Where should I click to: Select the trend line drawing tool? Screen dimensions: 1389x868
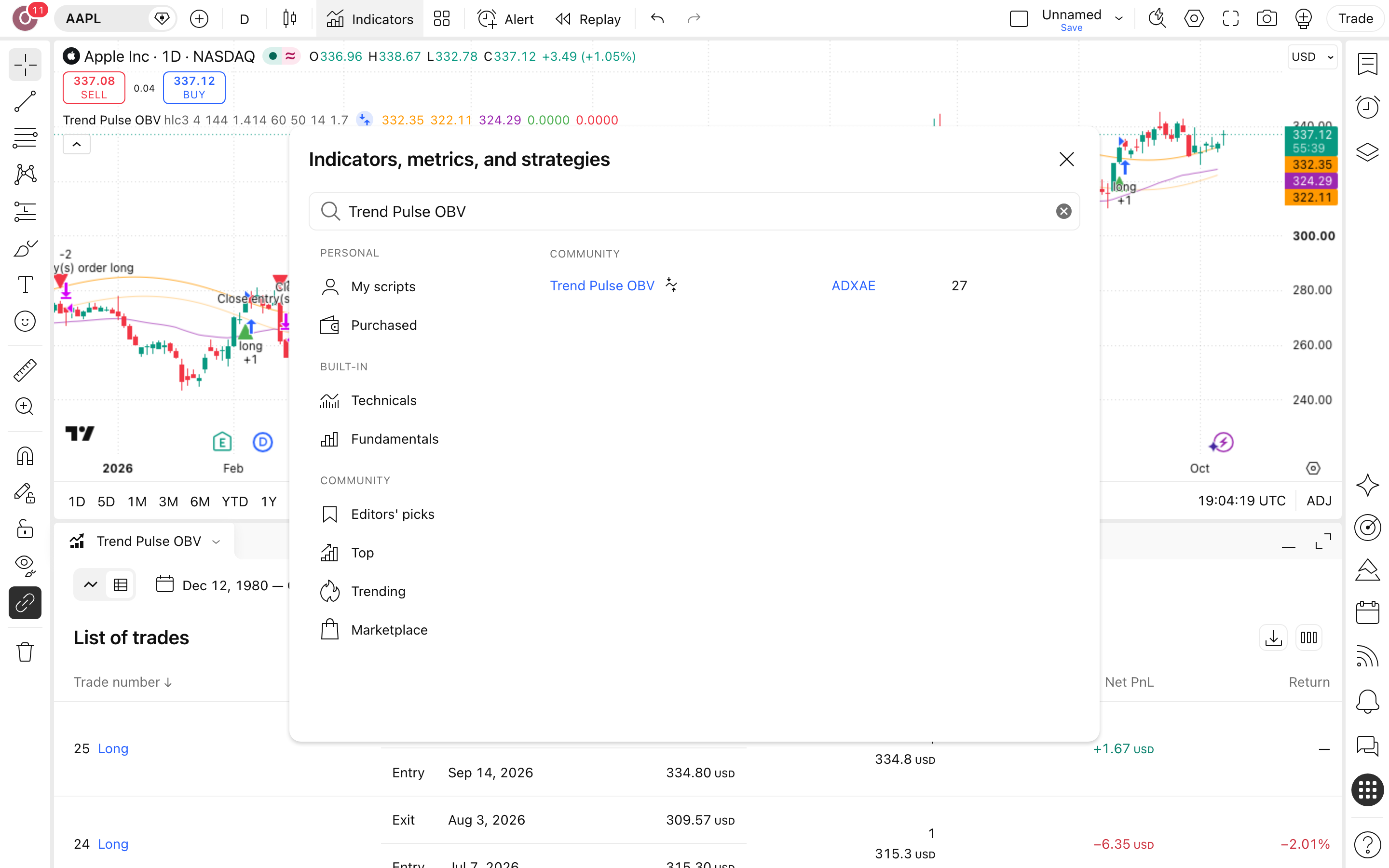[x=25, y=102]
